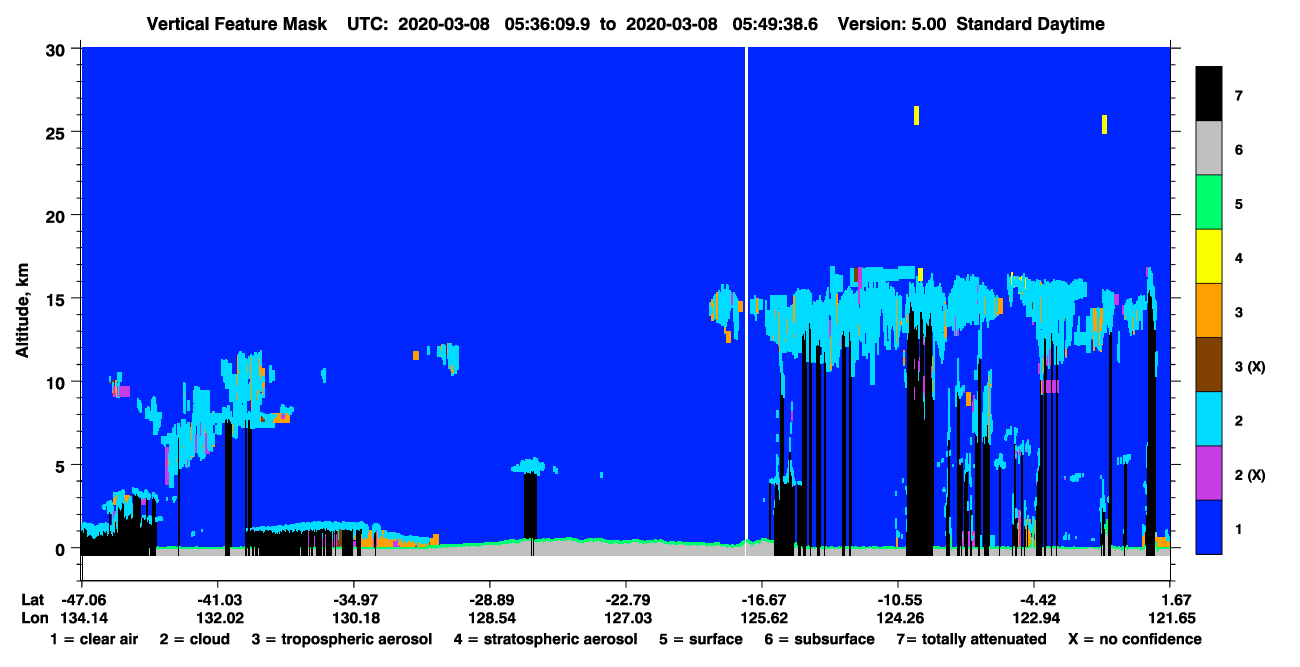Click the longitude value 127.03
The image size is (1300, 667).
pos(627,617)
